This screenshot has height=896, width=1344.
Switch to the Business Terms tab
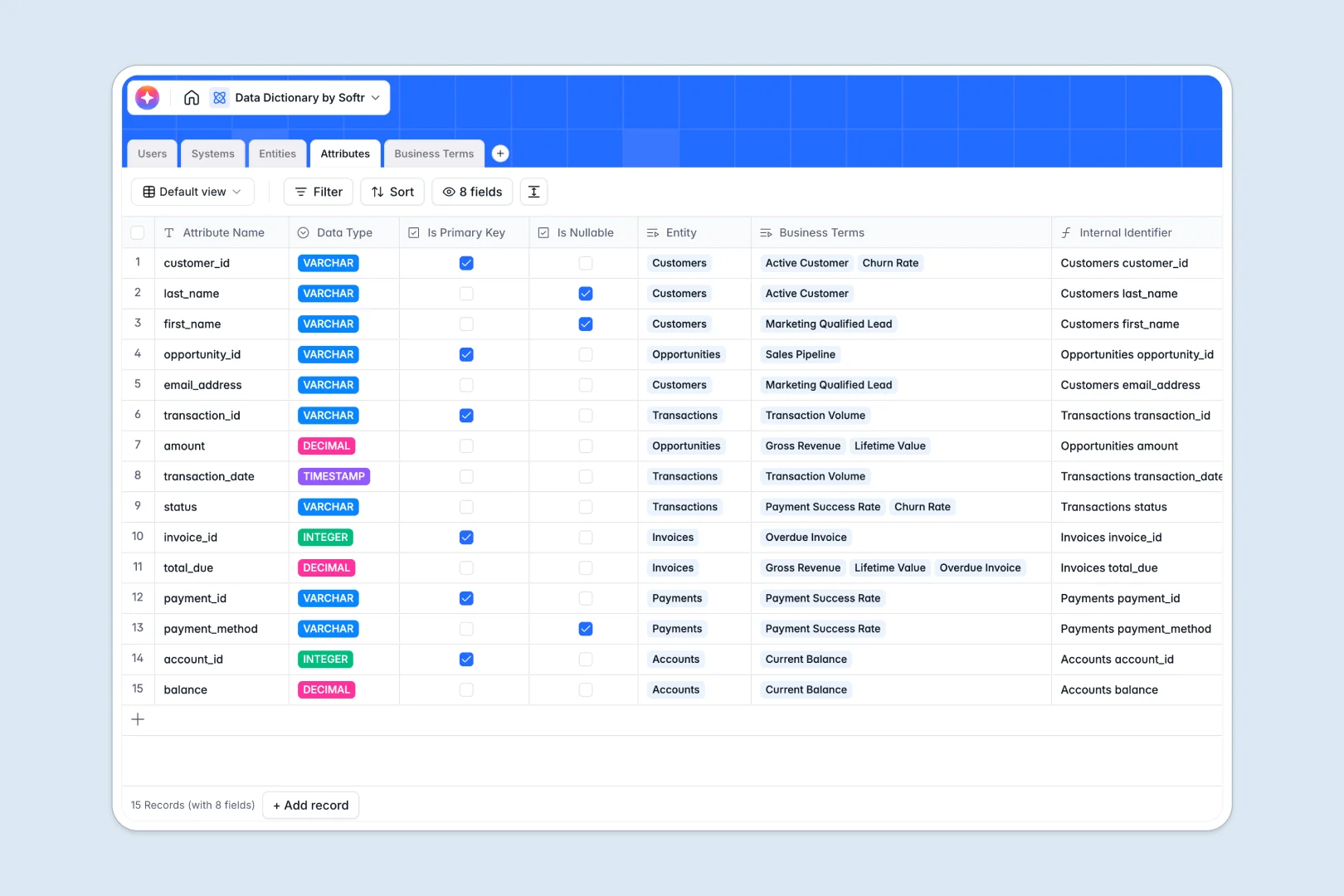[x=434, y=153]
